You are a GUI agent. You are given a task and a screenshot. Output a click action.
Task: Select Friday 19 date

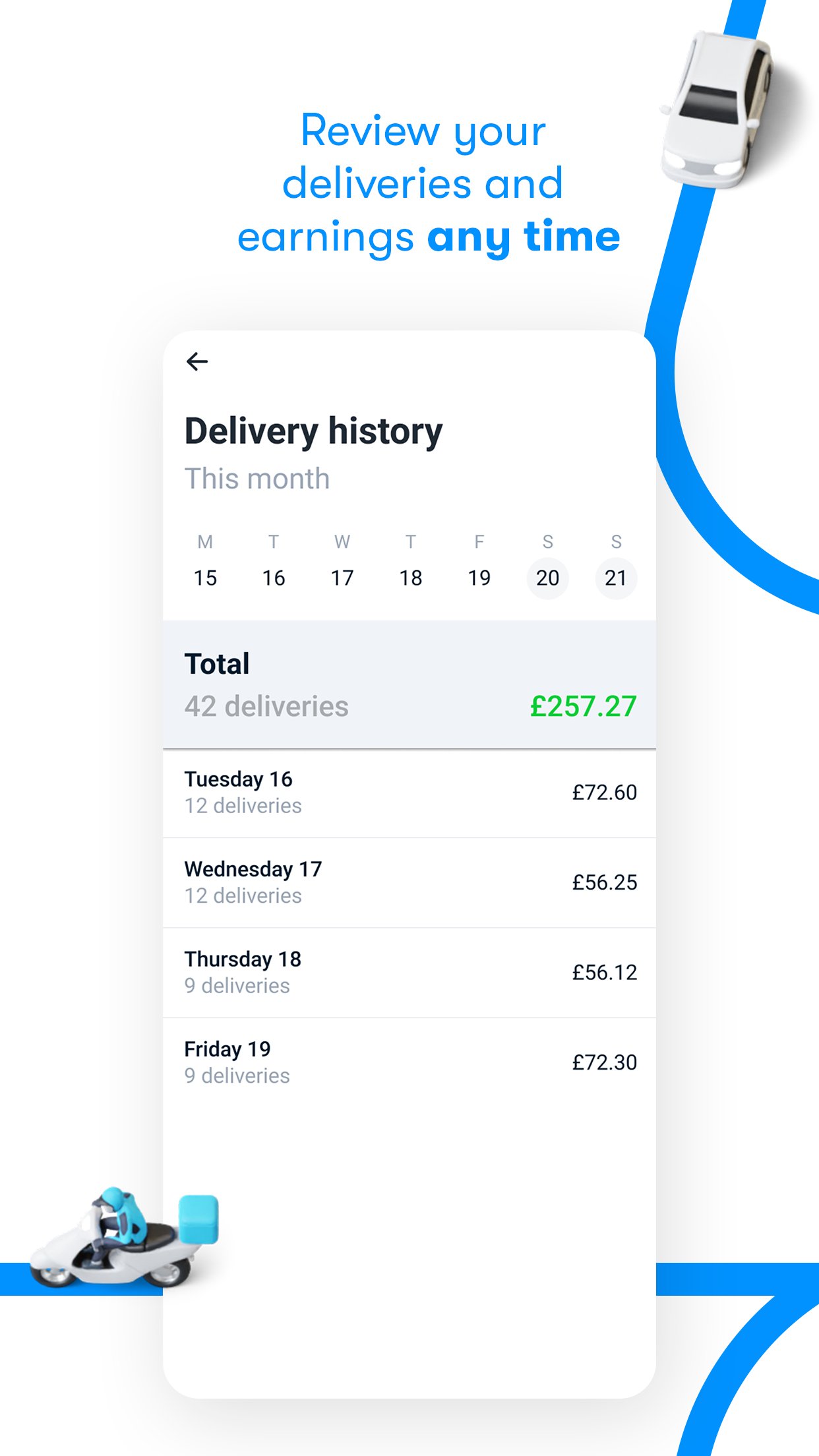479,578
